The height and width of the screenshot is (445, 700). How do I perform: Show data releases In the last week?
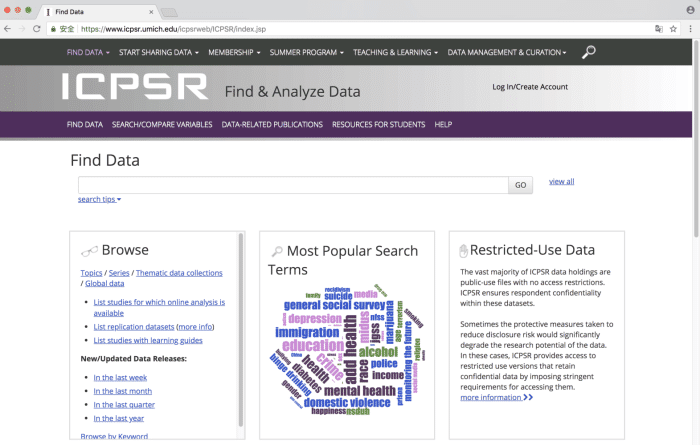point(120,378)
